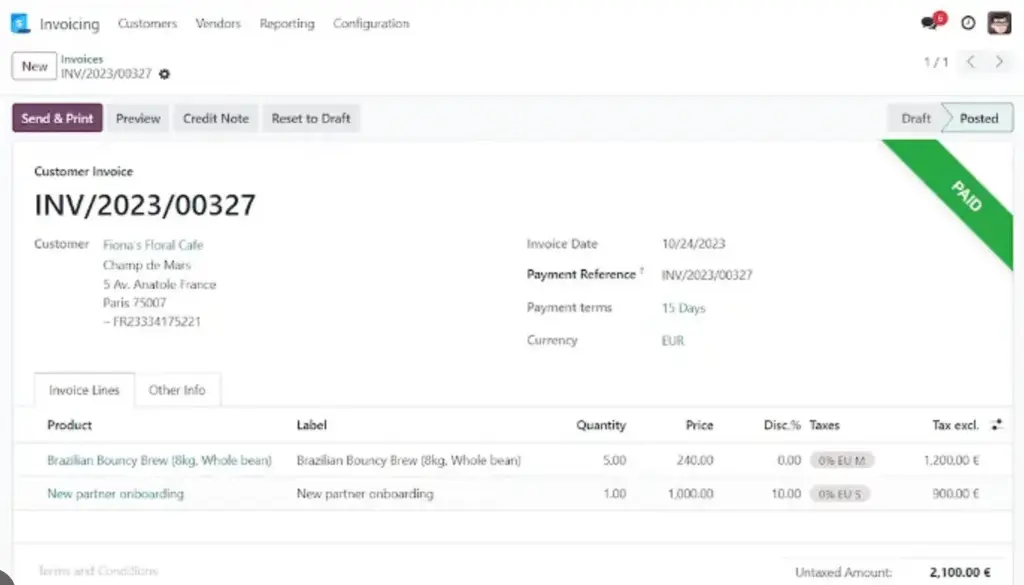
Task: Click the Invoices breadcrumb link
Action: (81, 59)
